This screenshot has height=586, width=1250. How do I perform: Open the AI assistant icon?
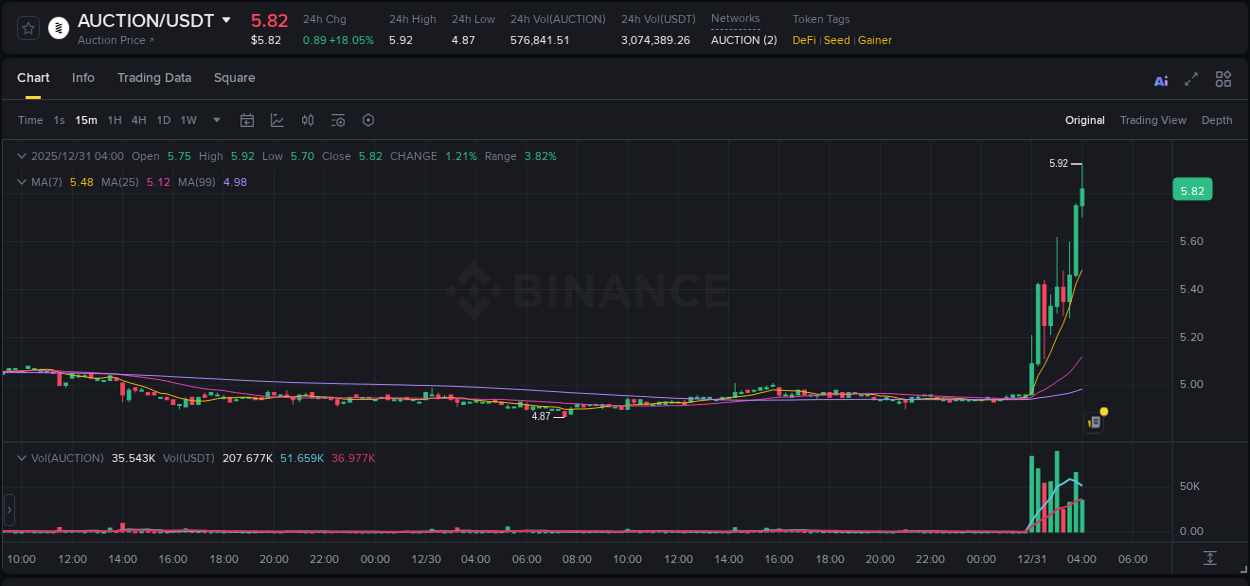pos(1161,80)
